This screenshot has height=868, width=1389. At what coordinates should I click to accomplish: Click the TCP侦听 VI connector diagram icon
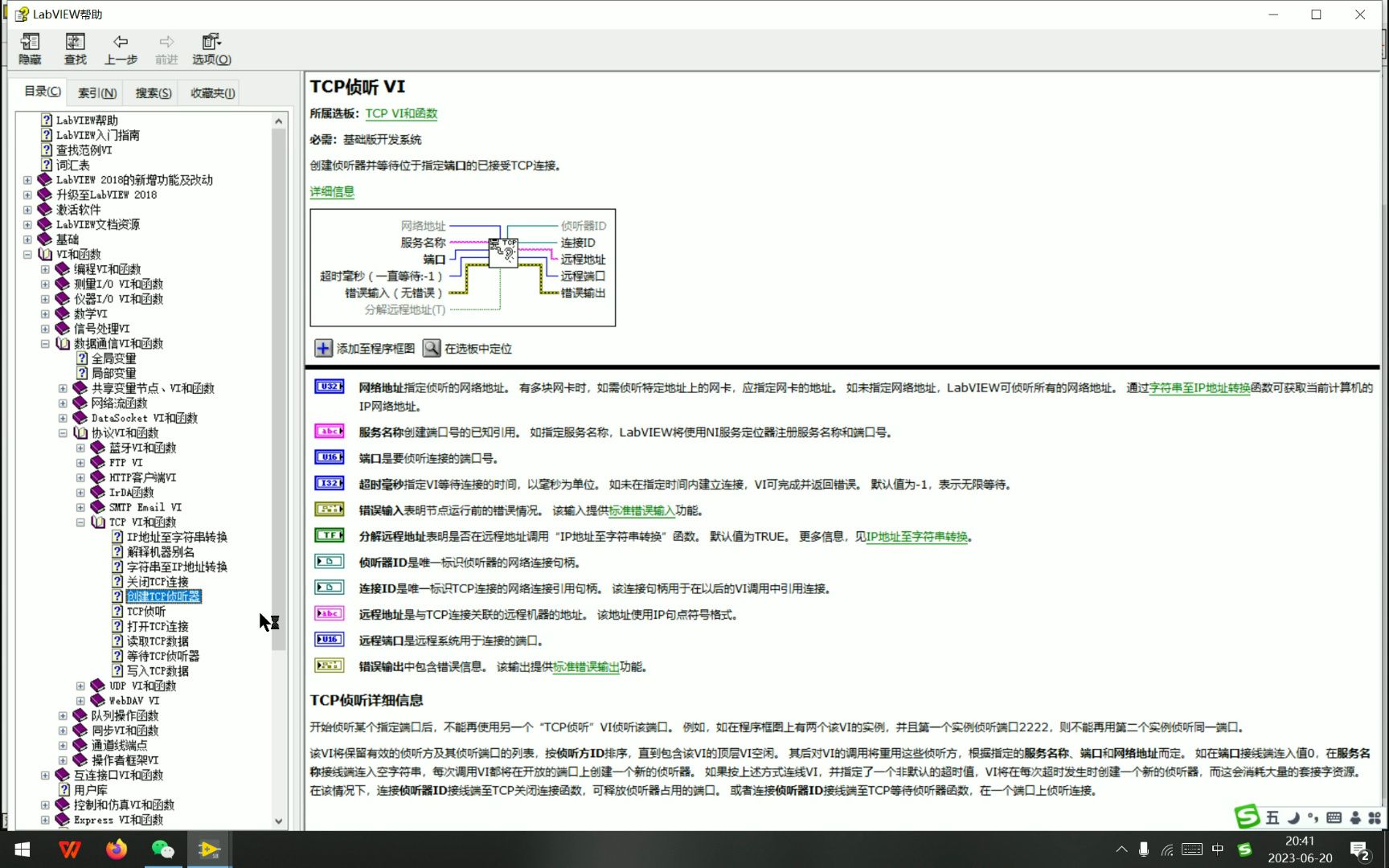coord(503,252)
